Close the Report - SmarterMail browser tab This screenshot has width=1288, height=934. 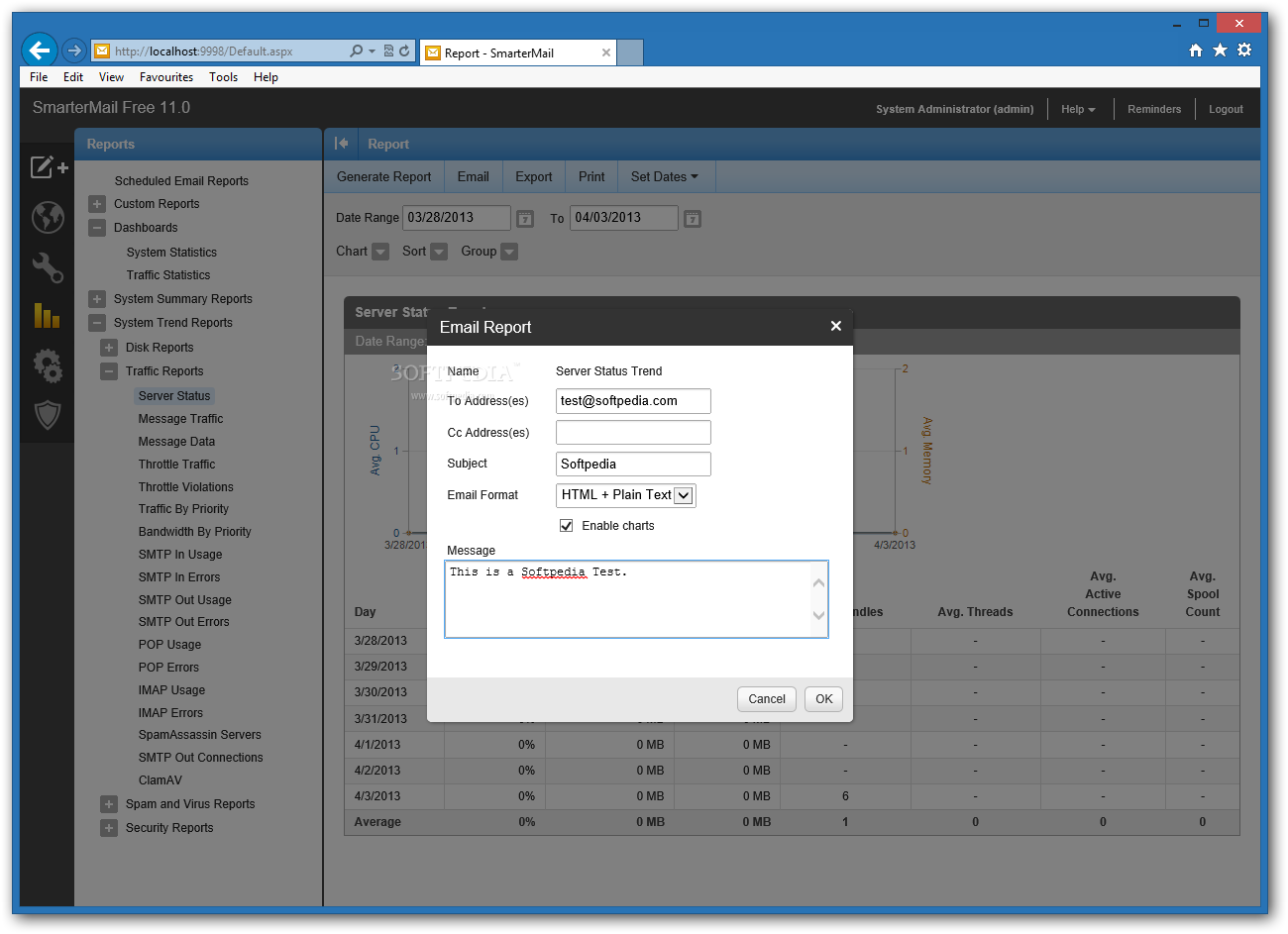(x=606, y=52)
